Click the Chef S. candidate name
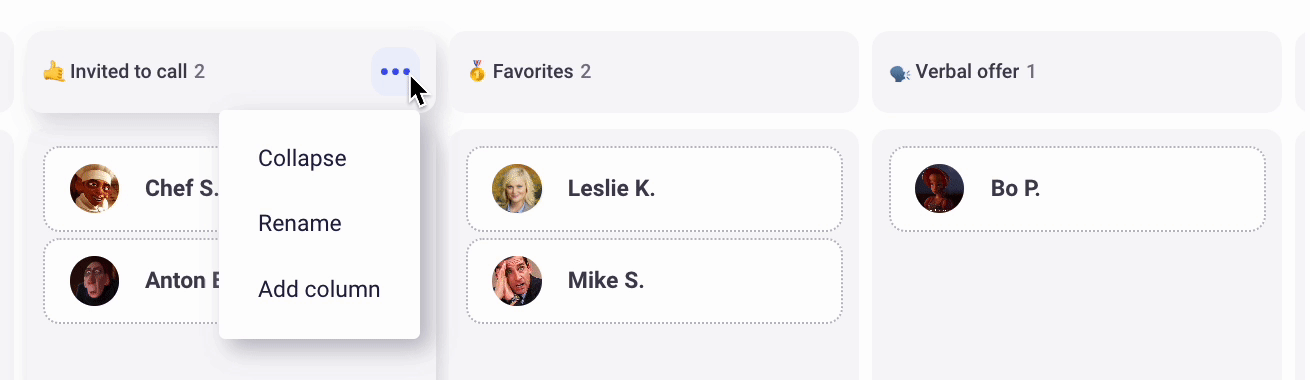This screenshot has height=380, width=1310. pos(181,188)
